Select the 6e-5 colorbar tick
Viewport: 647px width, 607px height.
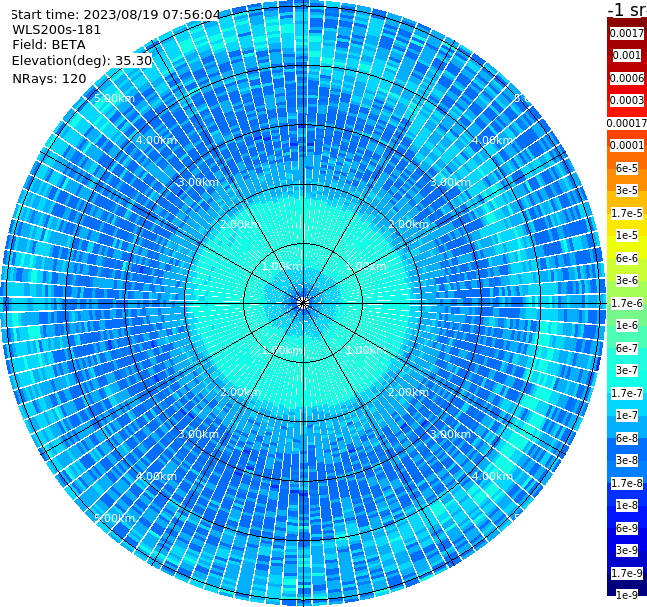(627, 168)
